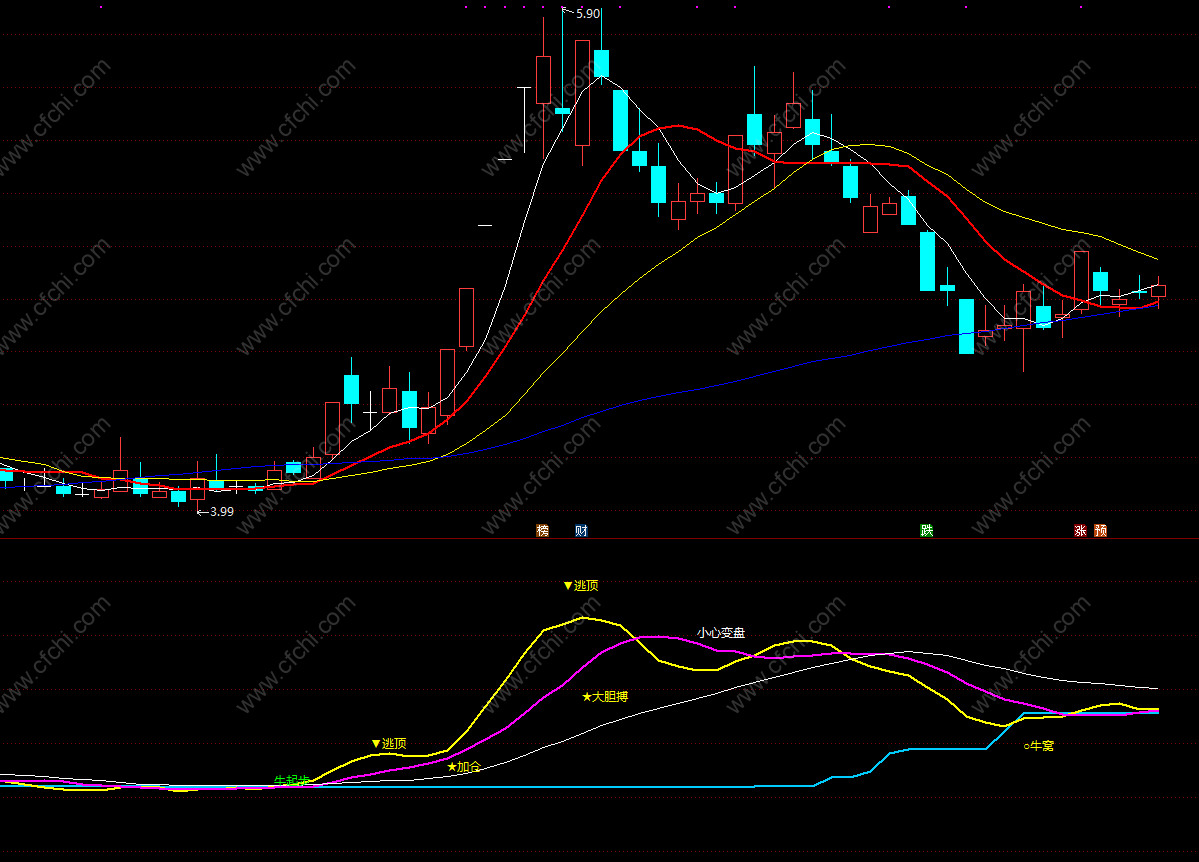
Task: Click the highest candlestick under 5.90
Action: (563, 111)
